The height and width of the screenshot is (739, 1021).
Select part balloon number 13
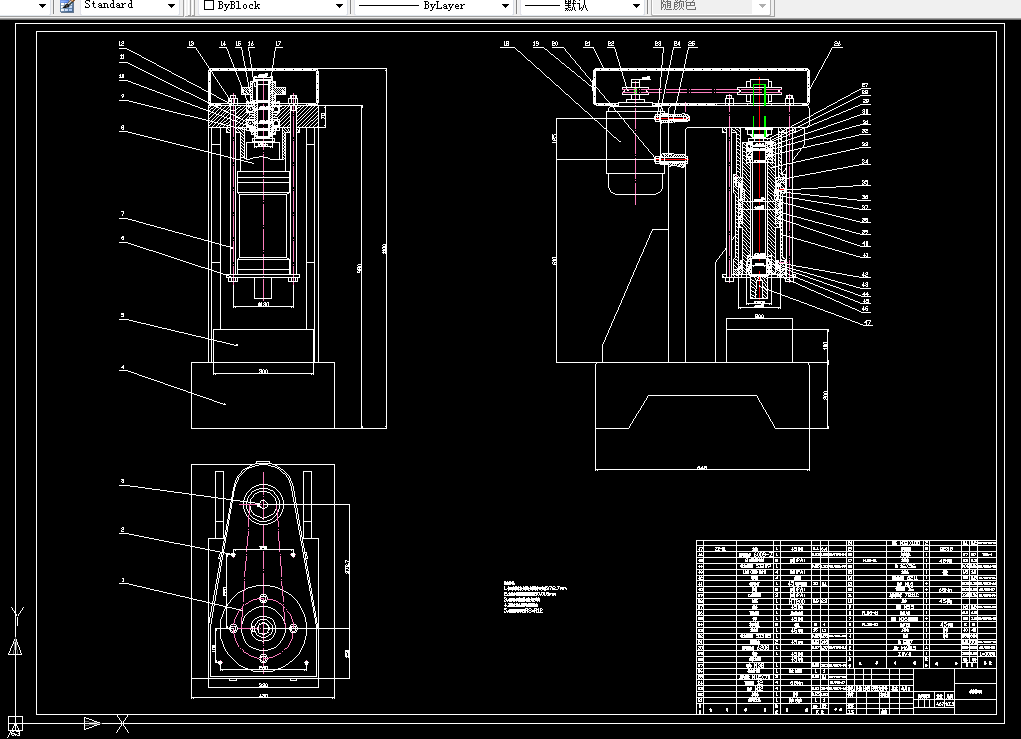pyautogui.click(x=191, y=44)
